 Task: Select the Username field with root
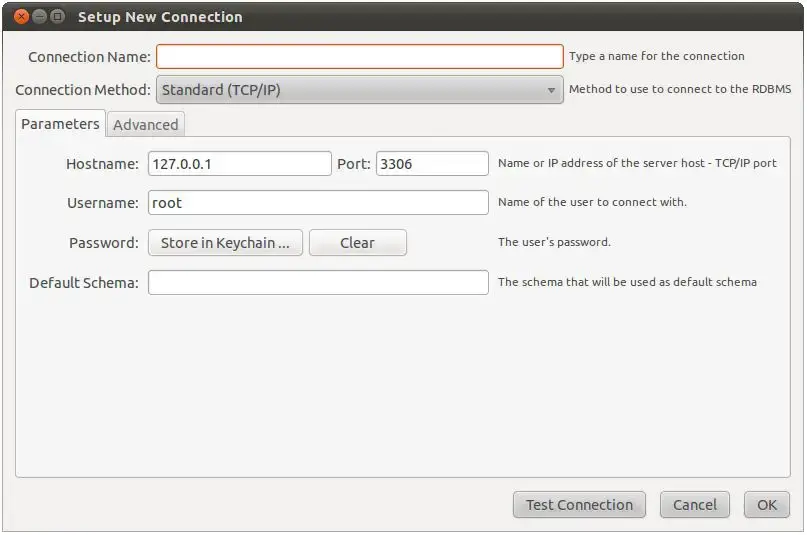(317, 203)
